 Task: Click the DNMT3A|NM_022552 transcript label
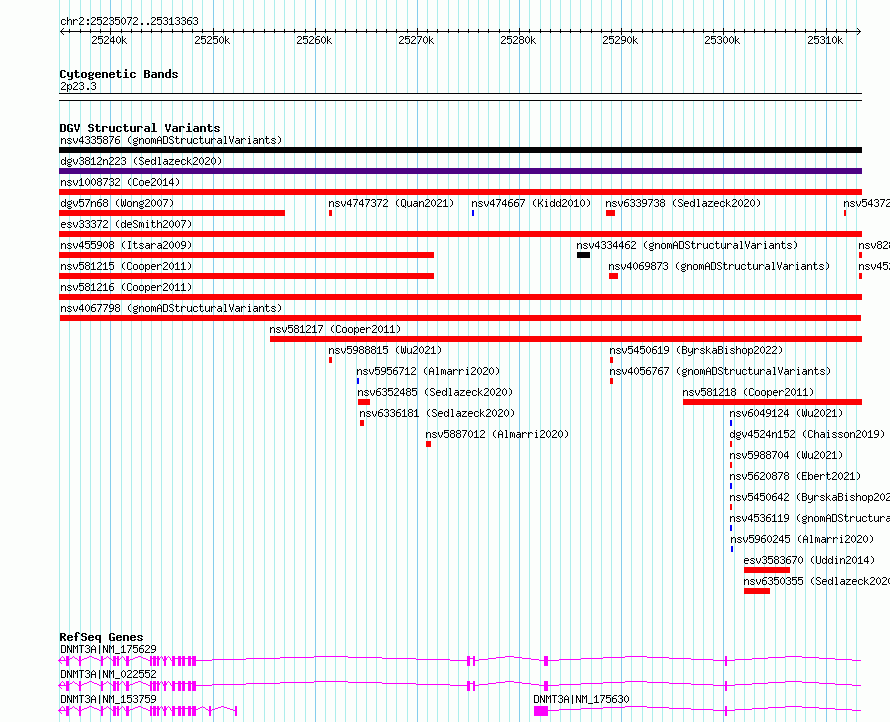[x=108, y=674]
